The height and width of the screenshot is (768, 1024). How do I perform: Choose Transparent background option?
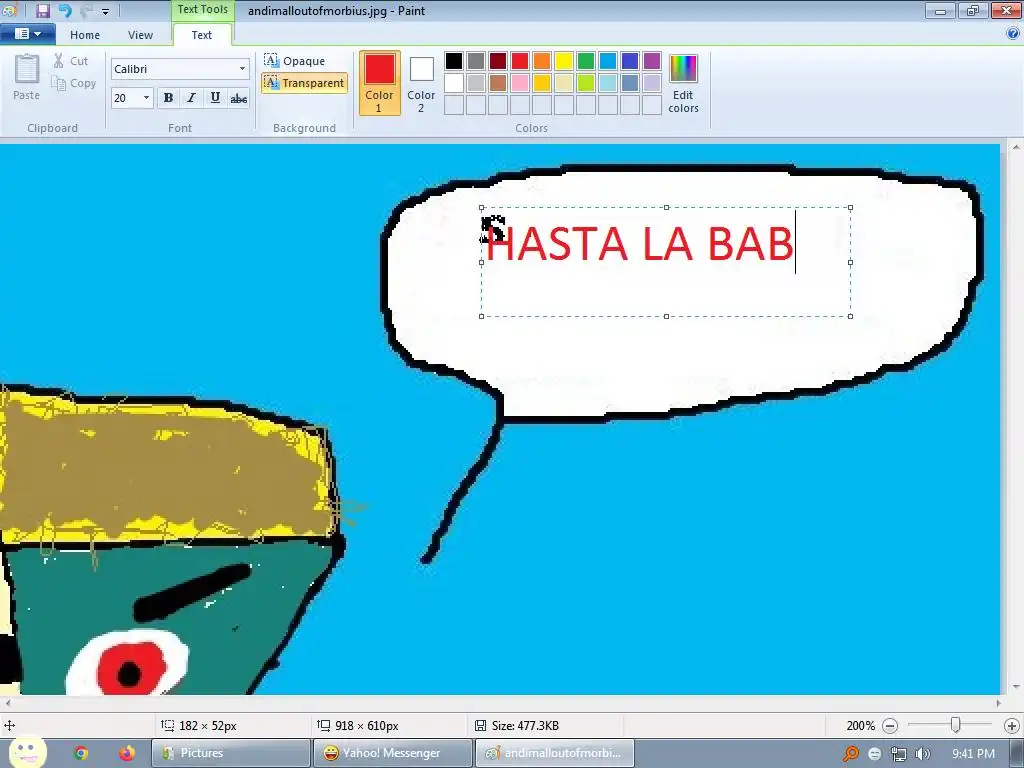304,83
